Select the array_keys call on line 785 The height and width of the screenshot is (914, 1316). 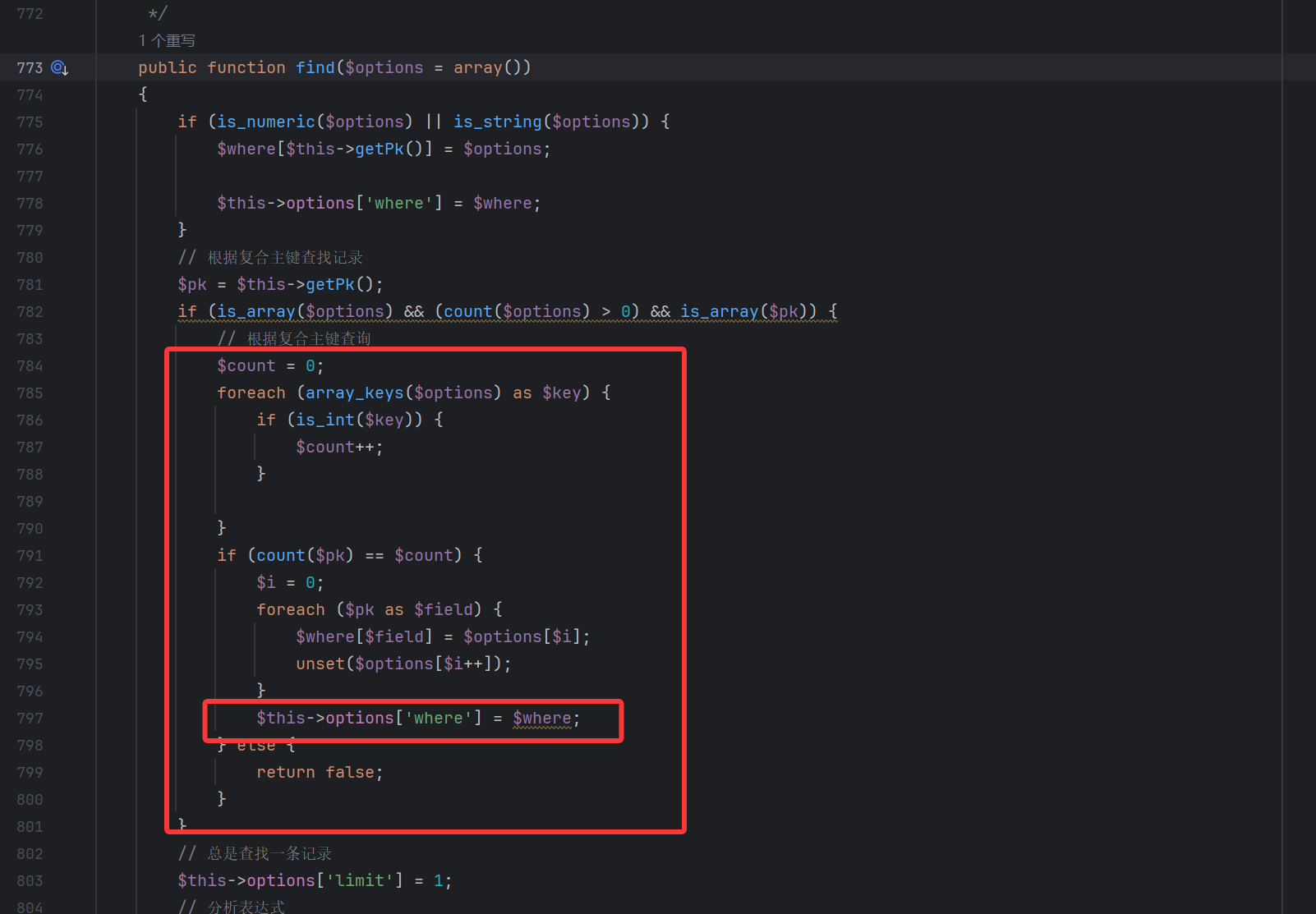click(x=354, y=393)
